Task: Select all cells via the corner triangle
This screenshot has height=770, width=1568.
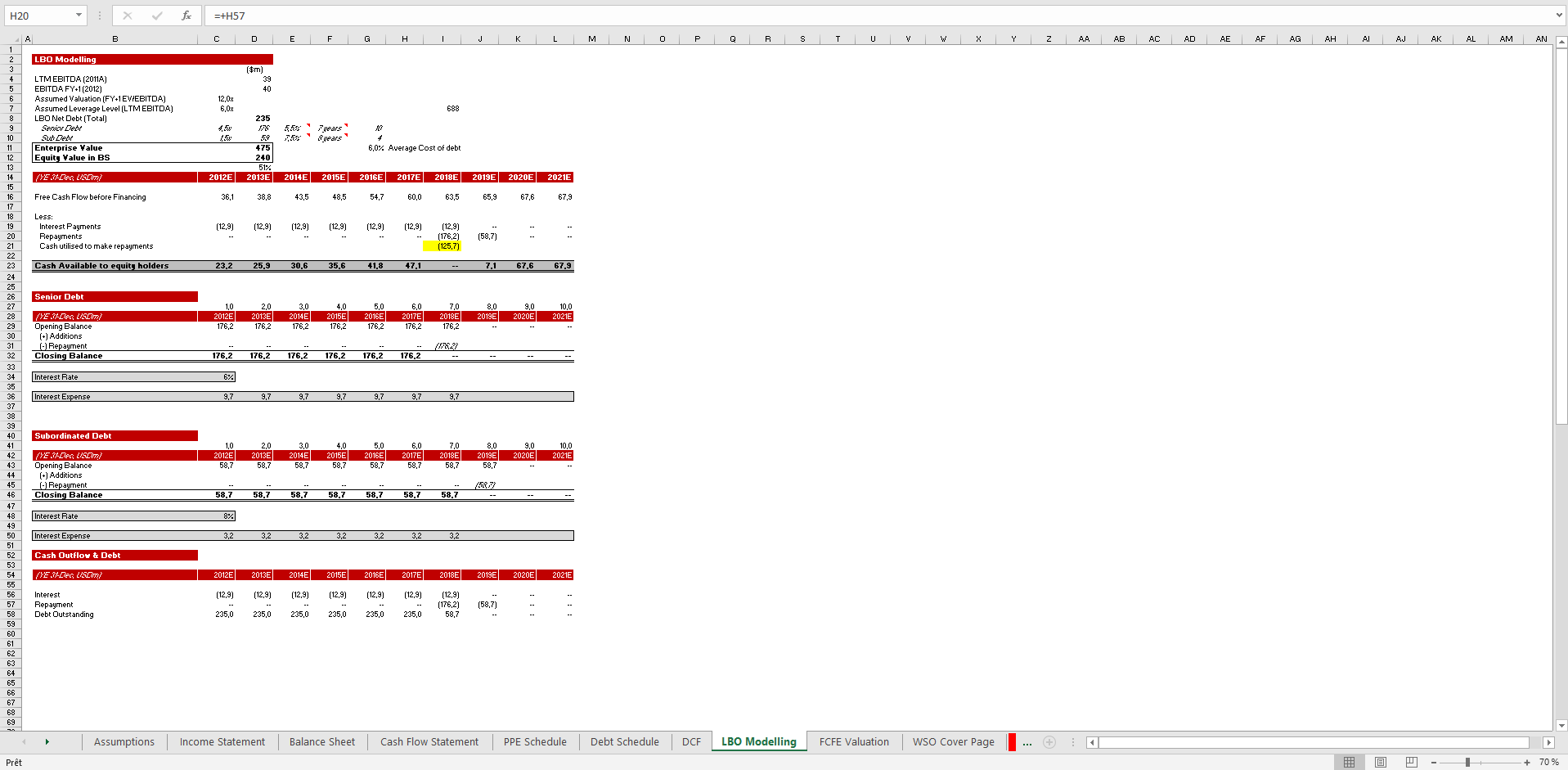Action: [x=15, y=38]
